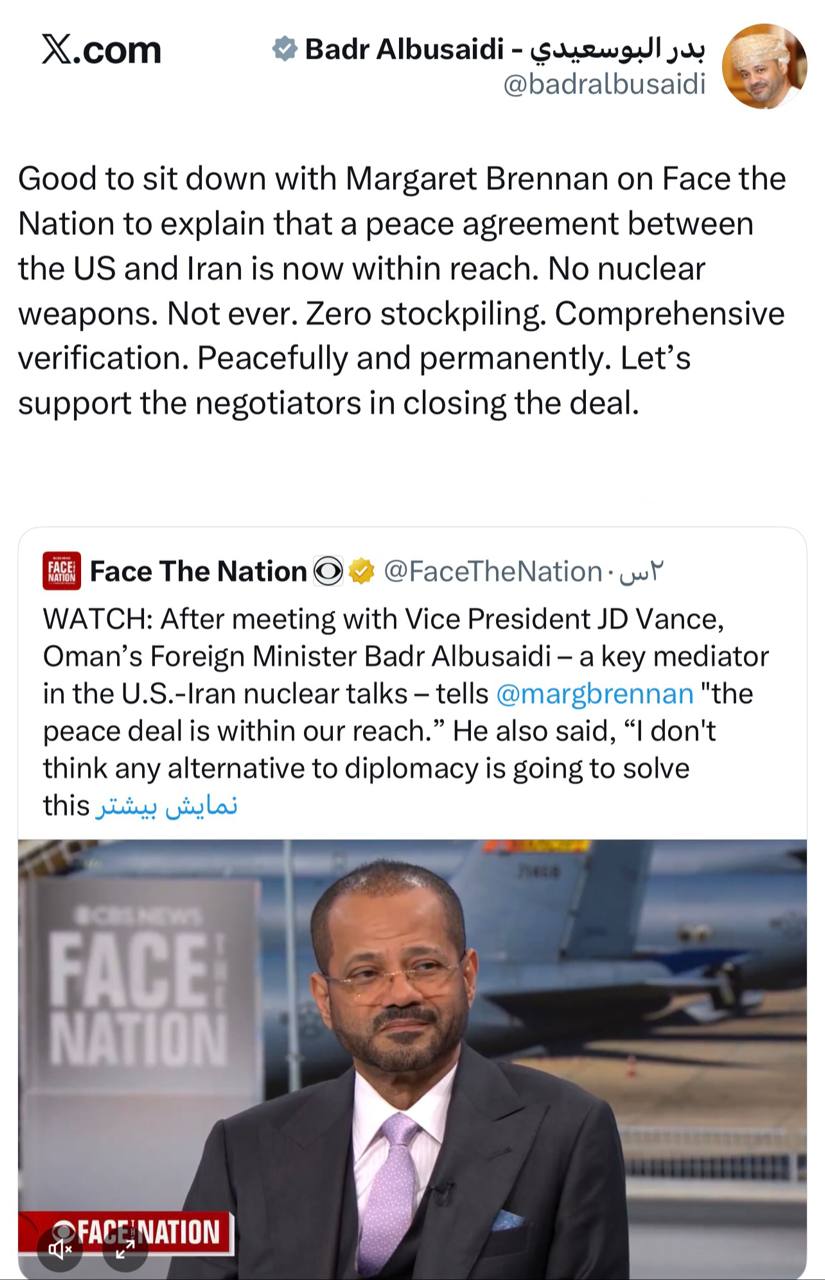The image size is (825, 1280).
Task: Click Badr Albusaidi's verified badge
Action: 286,48
